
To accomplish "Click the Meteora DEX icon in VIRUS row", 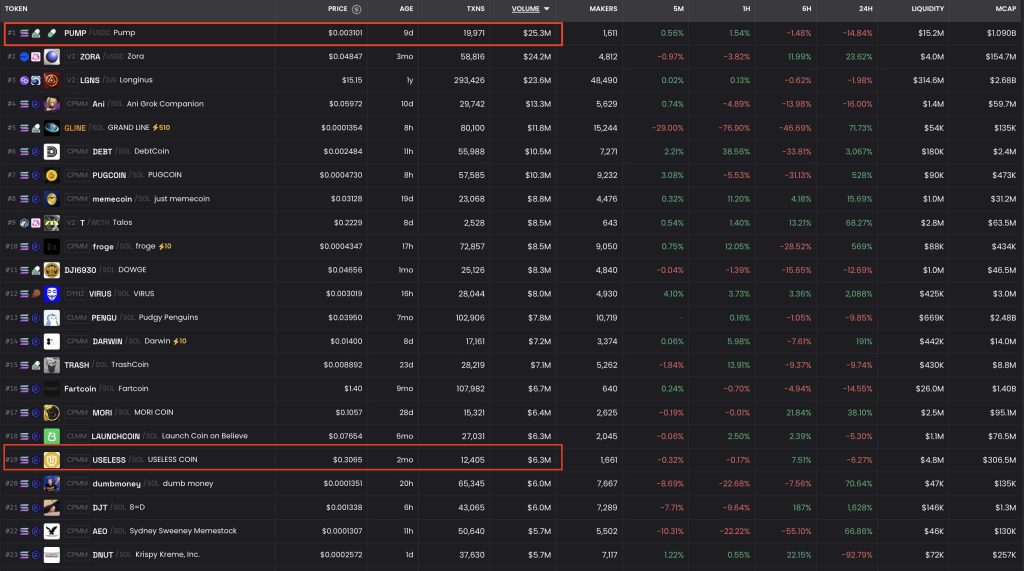I will [36, 294].
